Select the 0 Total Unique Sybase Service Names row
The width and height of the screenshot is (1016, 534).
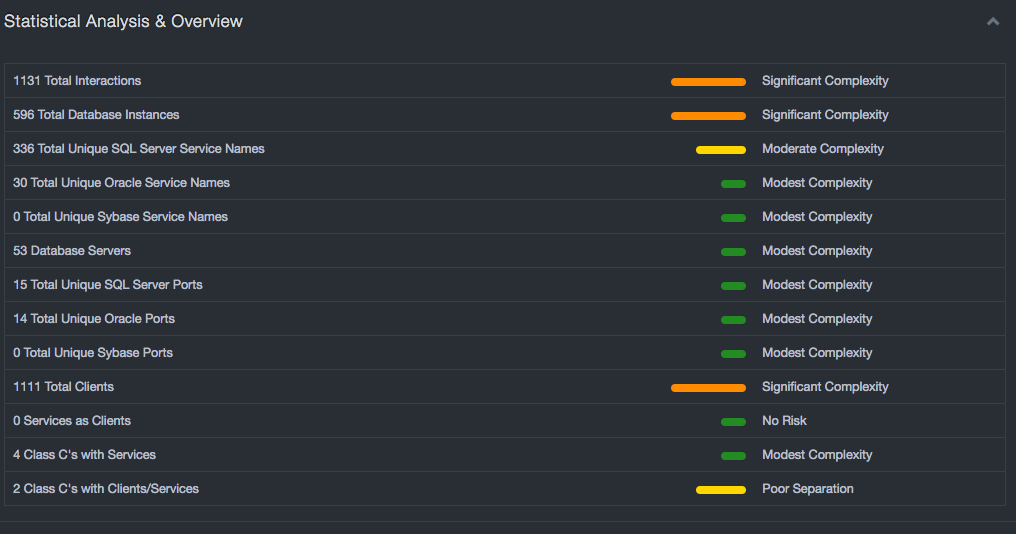120,217
